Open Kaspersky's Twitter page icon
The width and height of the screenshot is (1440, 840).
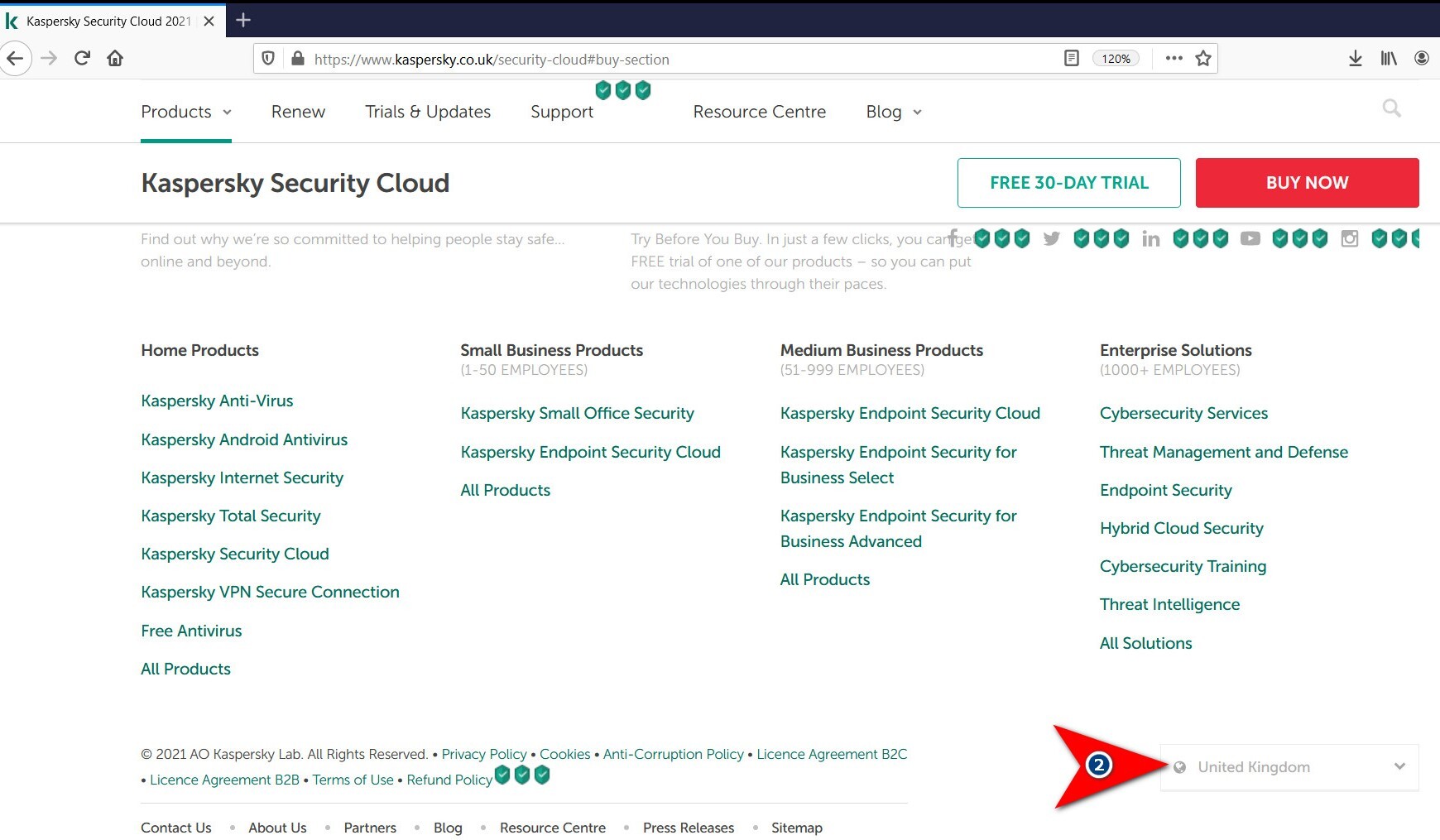click(x=1051, y=239)
